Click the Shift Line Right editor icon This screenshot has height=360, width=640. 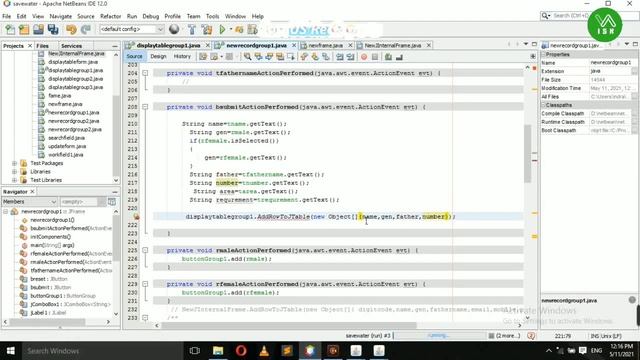point(350,57)
